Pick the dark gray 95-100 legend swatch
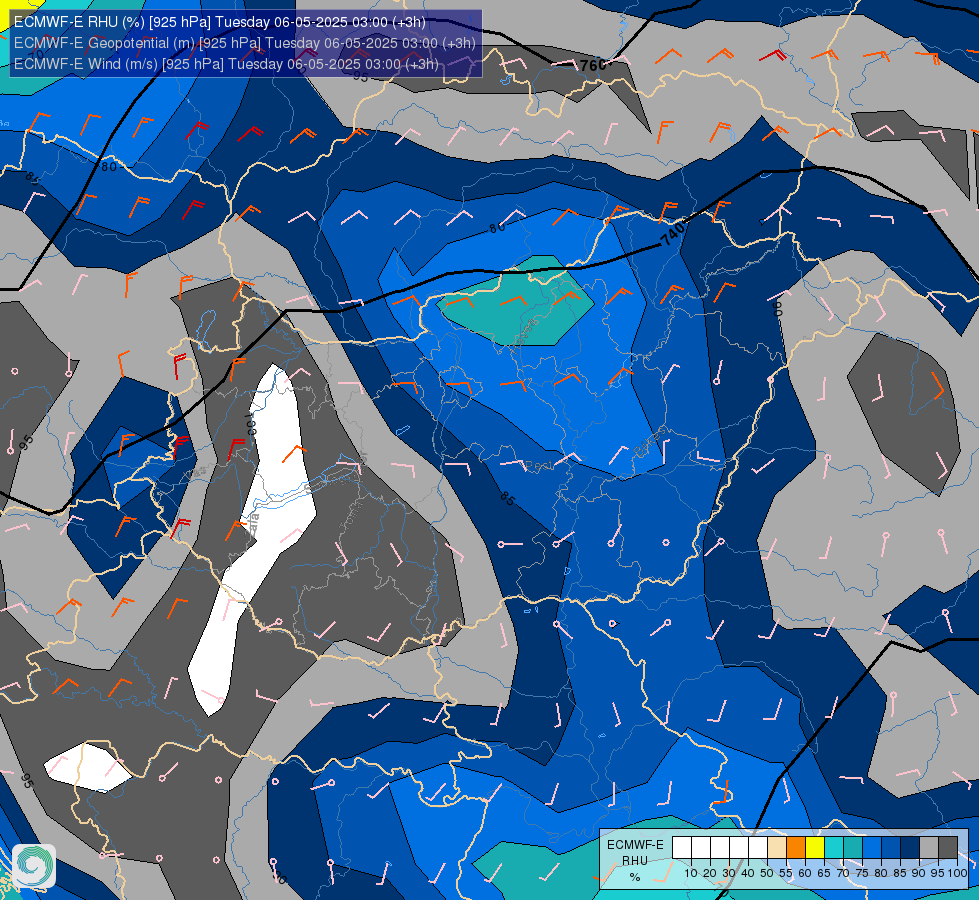The height and width of the screenshot is (900, 979). pyautogui.click(x=948, y=847)
